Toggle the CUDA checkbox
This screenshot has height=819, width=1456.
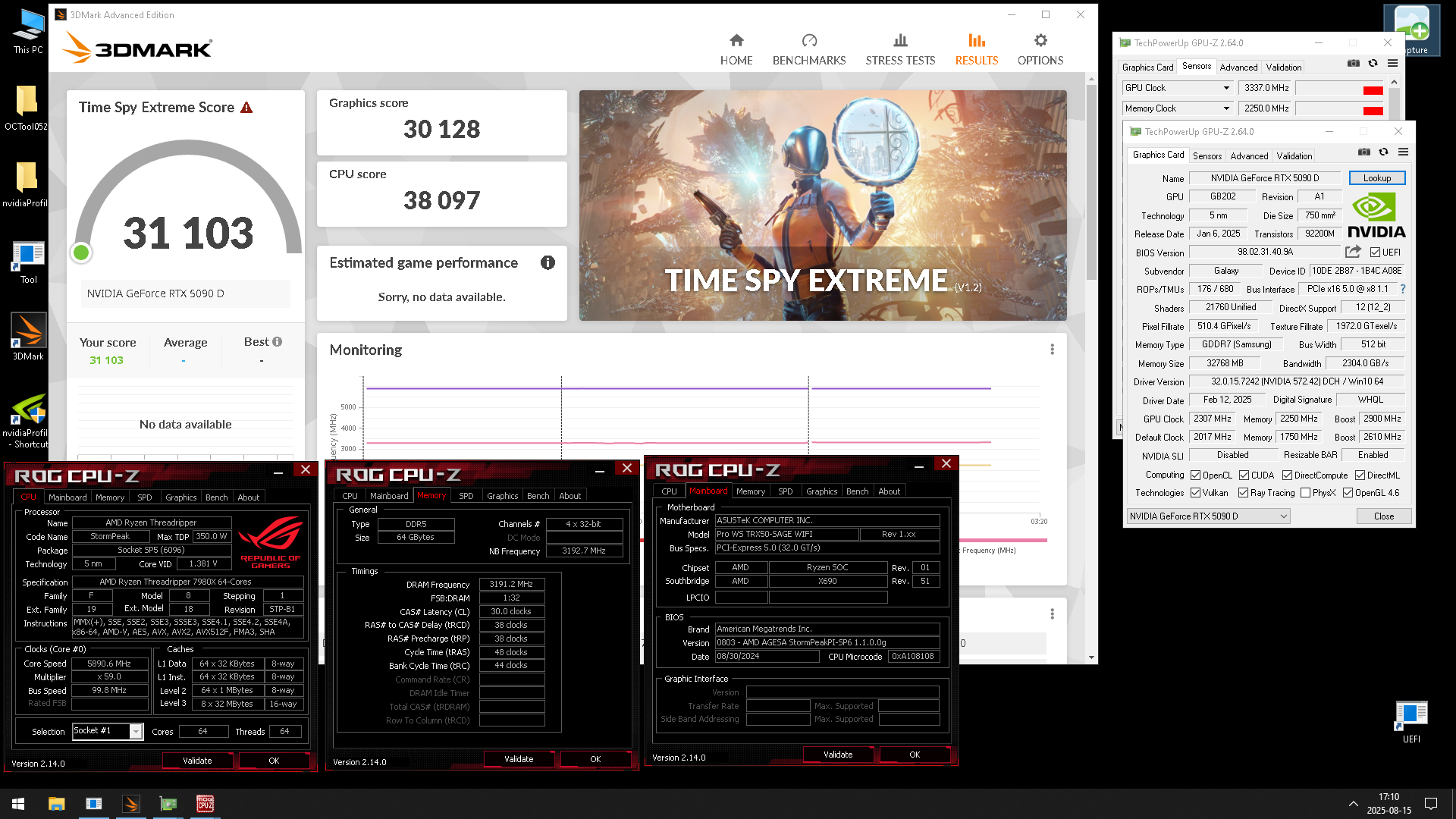[1244, 475]
